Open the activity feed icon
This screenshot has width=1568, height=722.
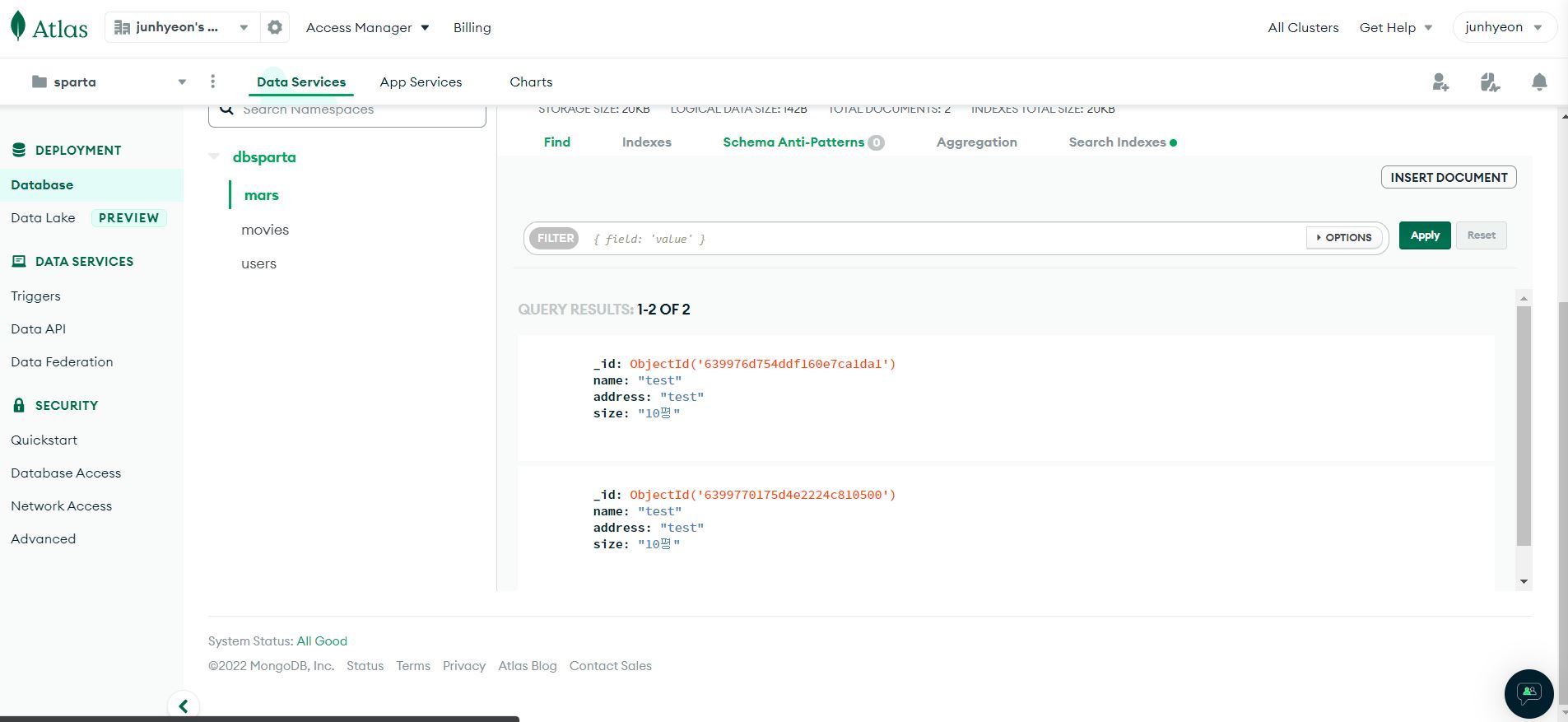[1490, 82]
